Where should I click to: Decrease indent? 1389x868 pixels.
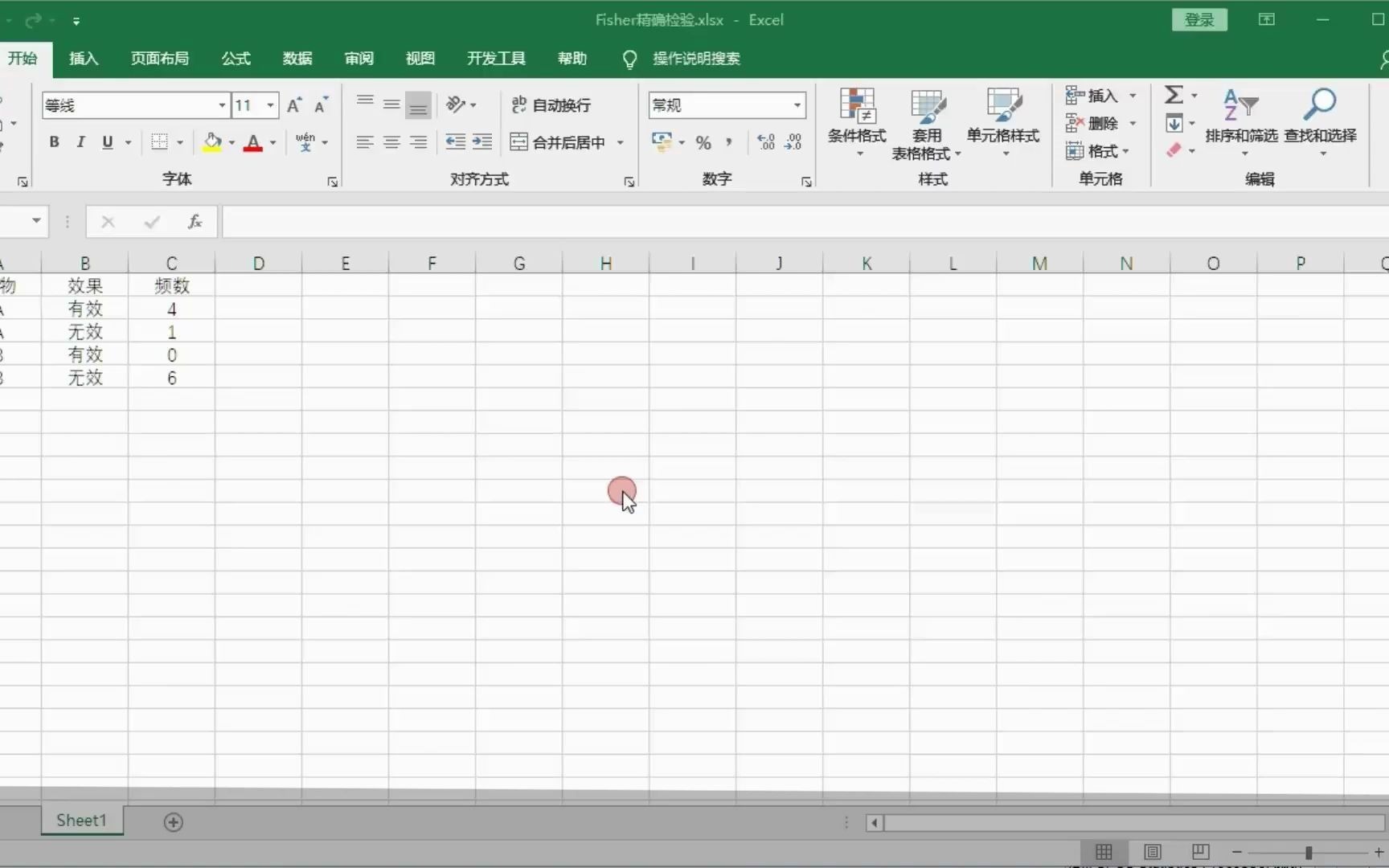(x=456, y=142)
